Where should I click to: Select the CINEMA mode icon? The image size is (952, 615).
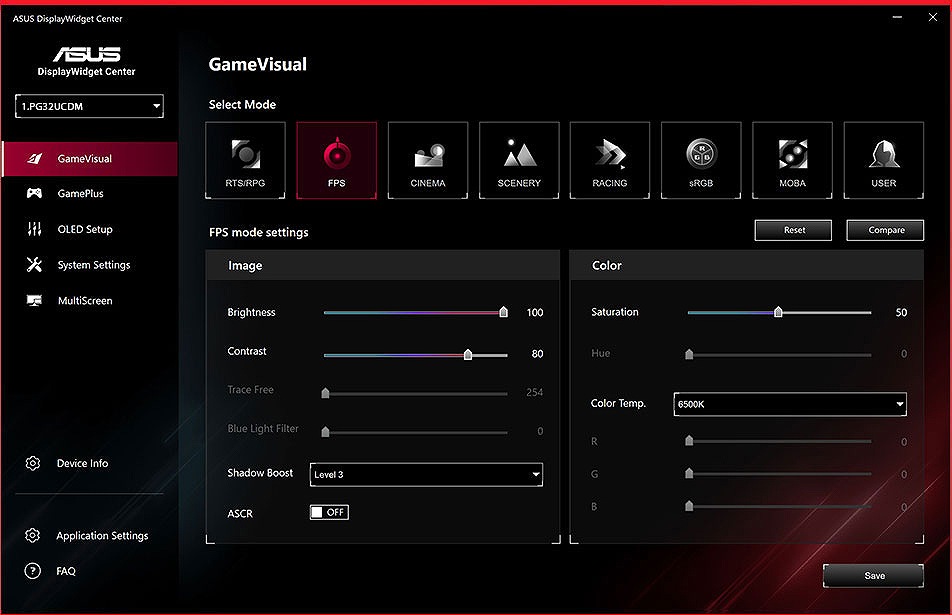428,160
